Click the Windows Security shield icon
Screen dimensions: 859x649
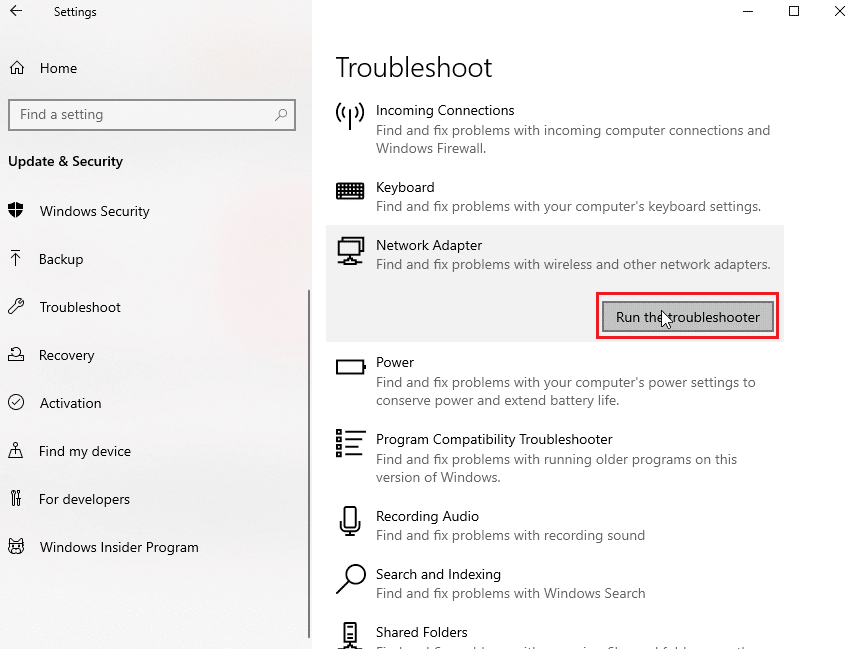16,211
